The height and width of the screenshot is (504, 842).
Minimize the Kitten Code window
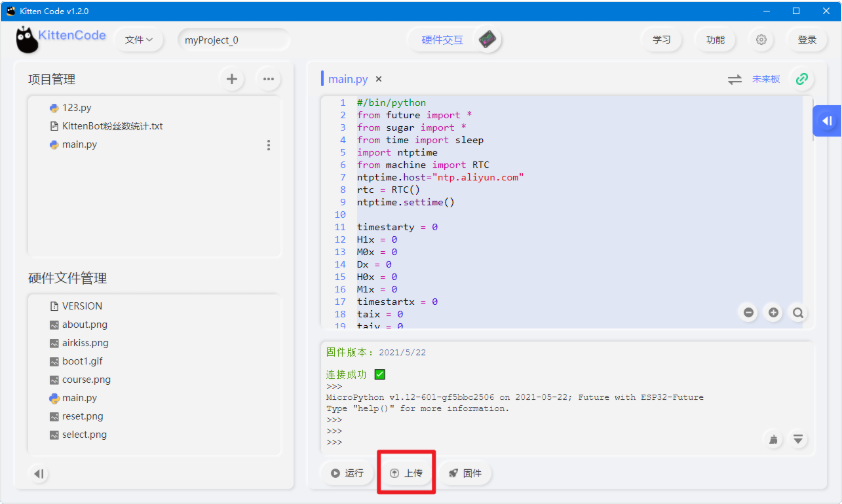[766, 11]
